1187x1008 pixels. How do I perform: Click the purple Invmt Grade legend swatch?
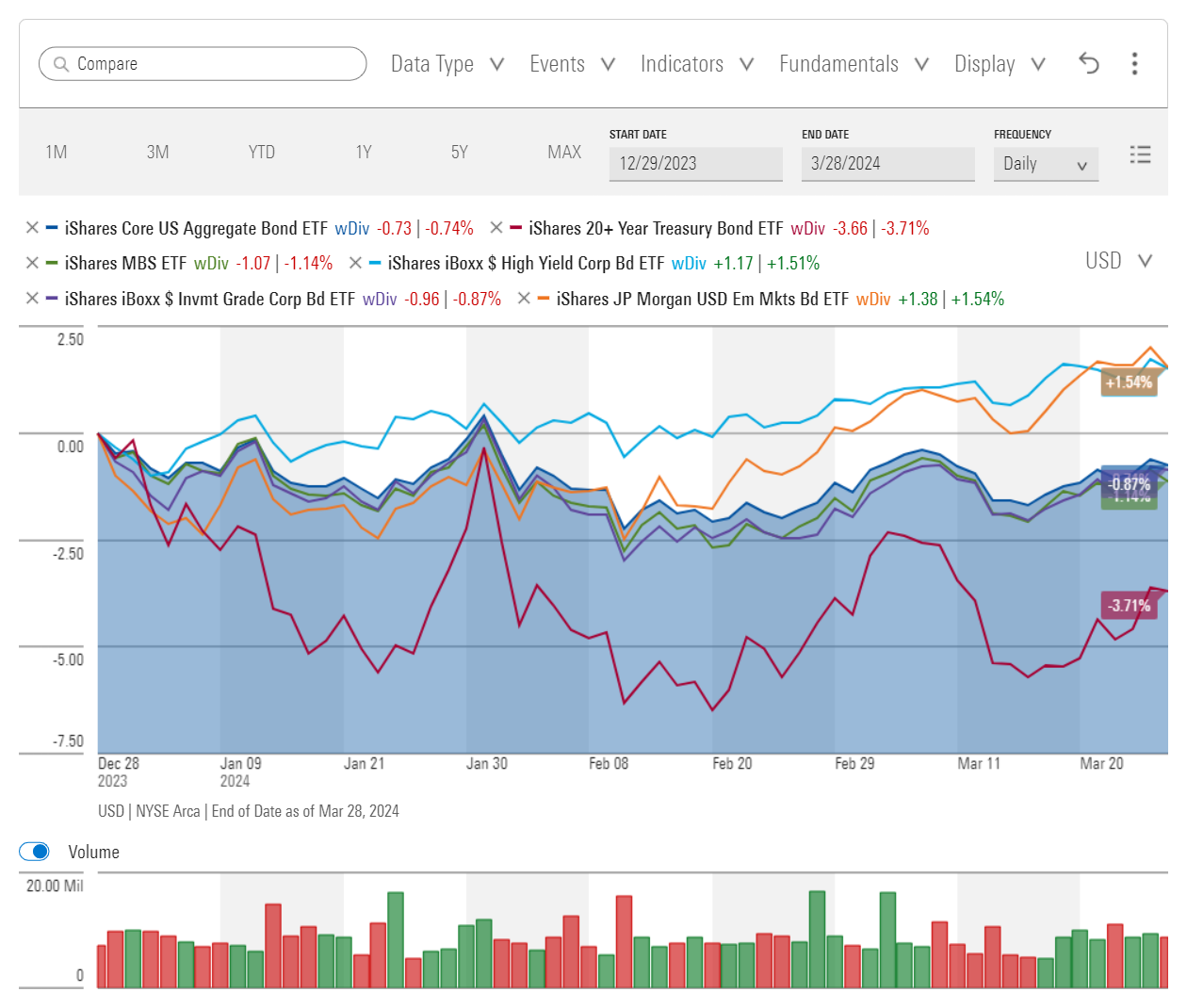click(52, 298)
